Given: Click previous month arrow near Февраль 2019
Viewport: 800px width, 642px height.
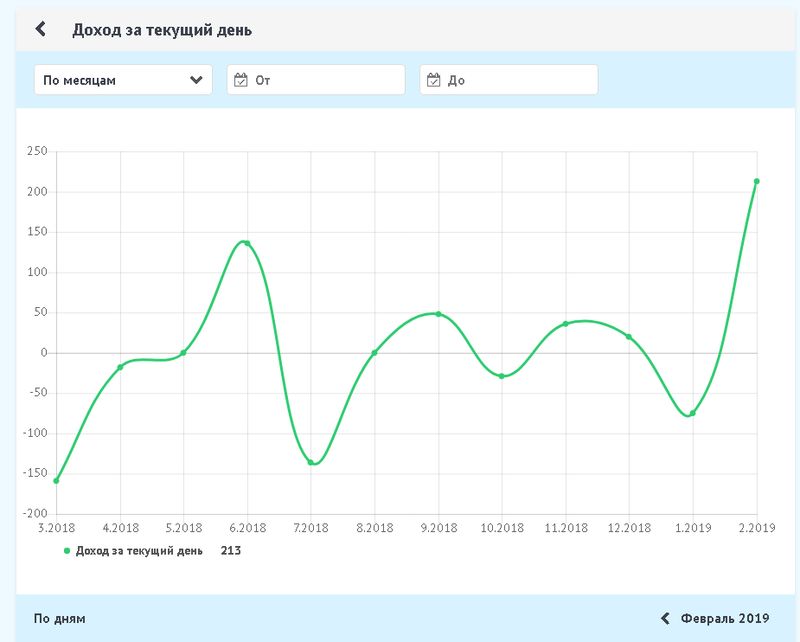Looking at the screenshot, I should tap(665, 618).
